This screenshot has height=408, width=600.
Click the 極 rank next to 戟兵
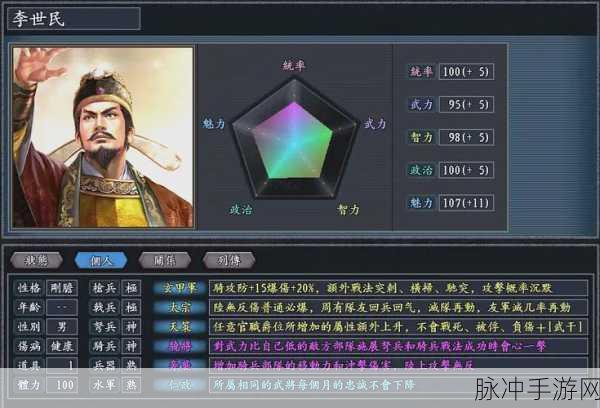tap(131, 307)
